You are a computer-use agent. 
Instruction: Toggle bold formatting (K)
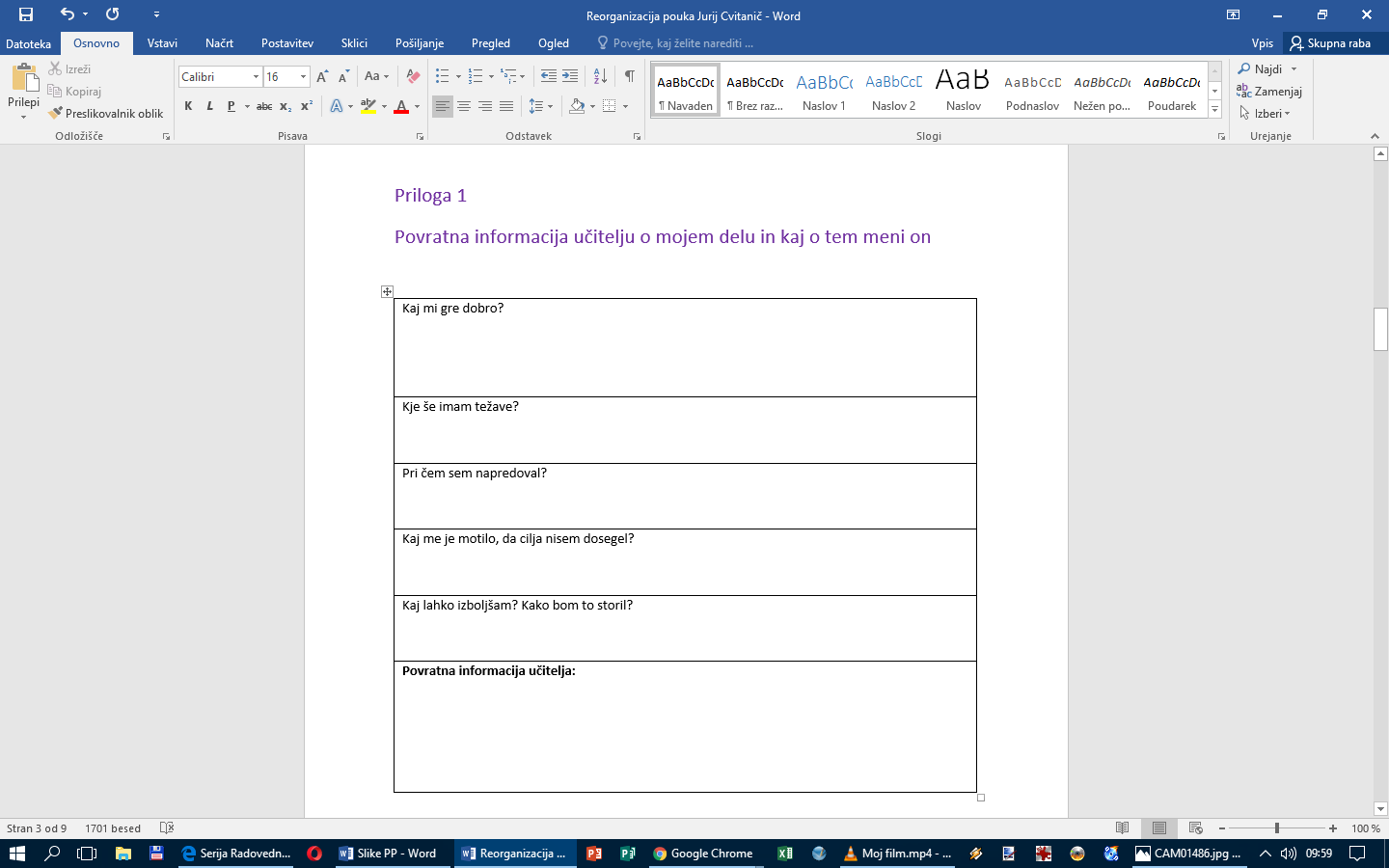pos(188,106)
